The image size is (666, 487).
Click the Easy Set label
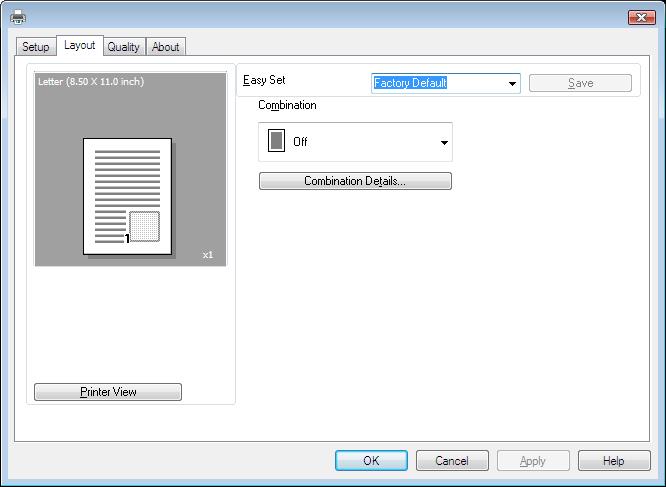coord(264,80)
